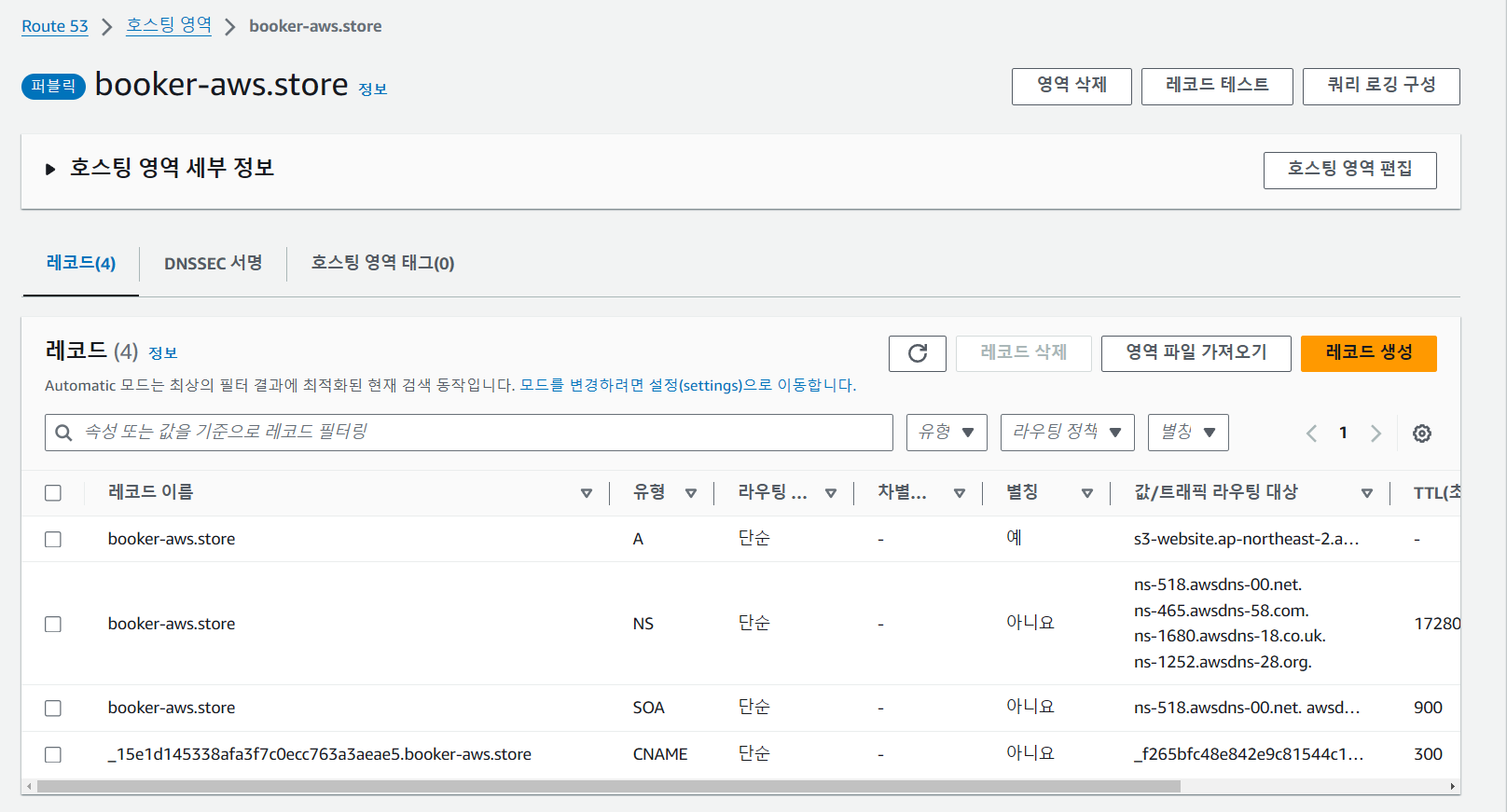
Task: Click the horizontal table scrollbar thumb
Action: click(609, 787)
